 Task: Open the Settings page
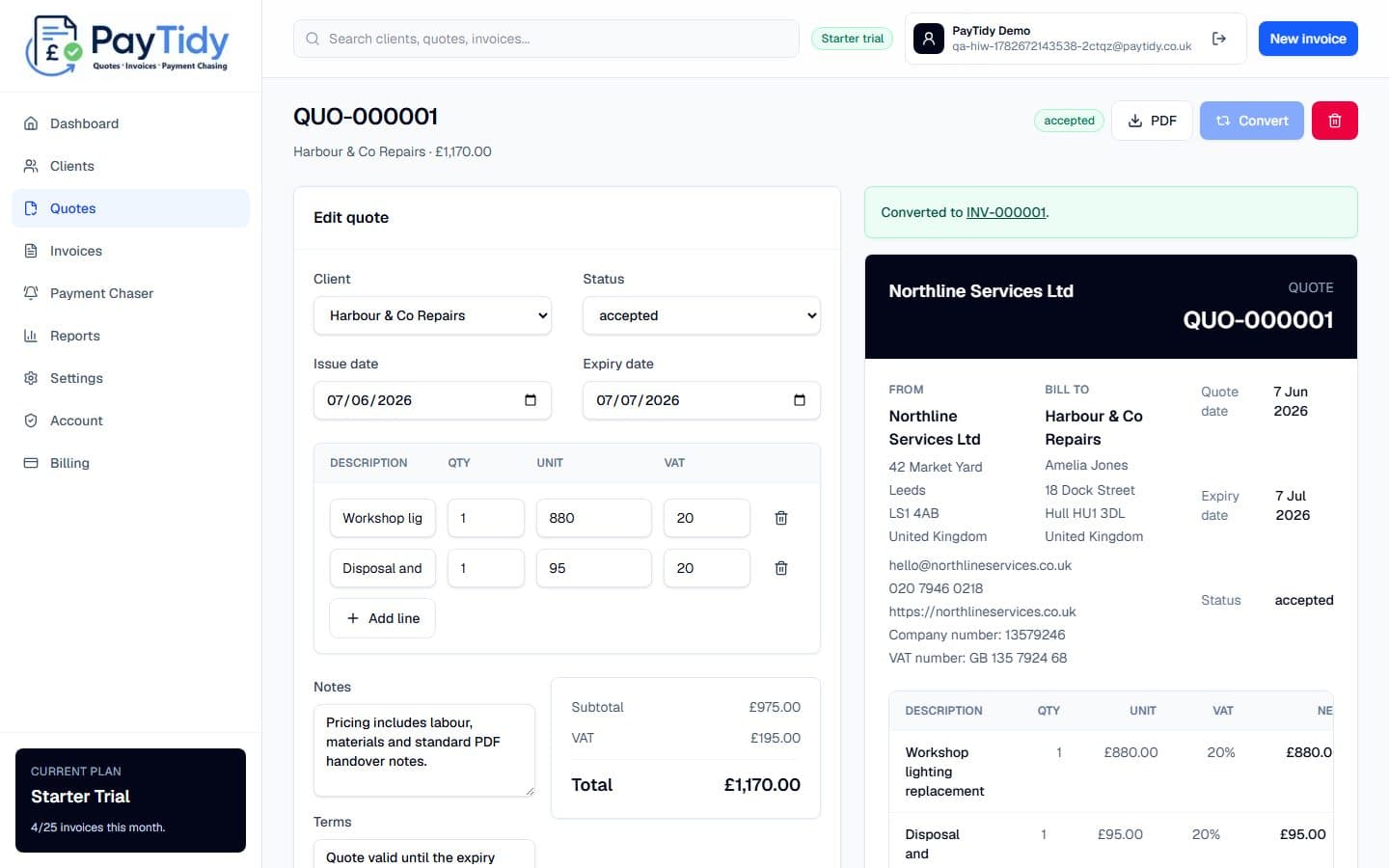(130, 378)
